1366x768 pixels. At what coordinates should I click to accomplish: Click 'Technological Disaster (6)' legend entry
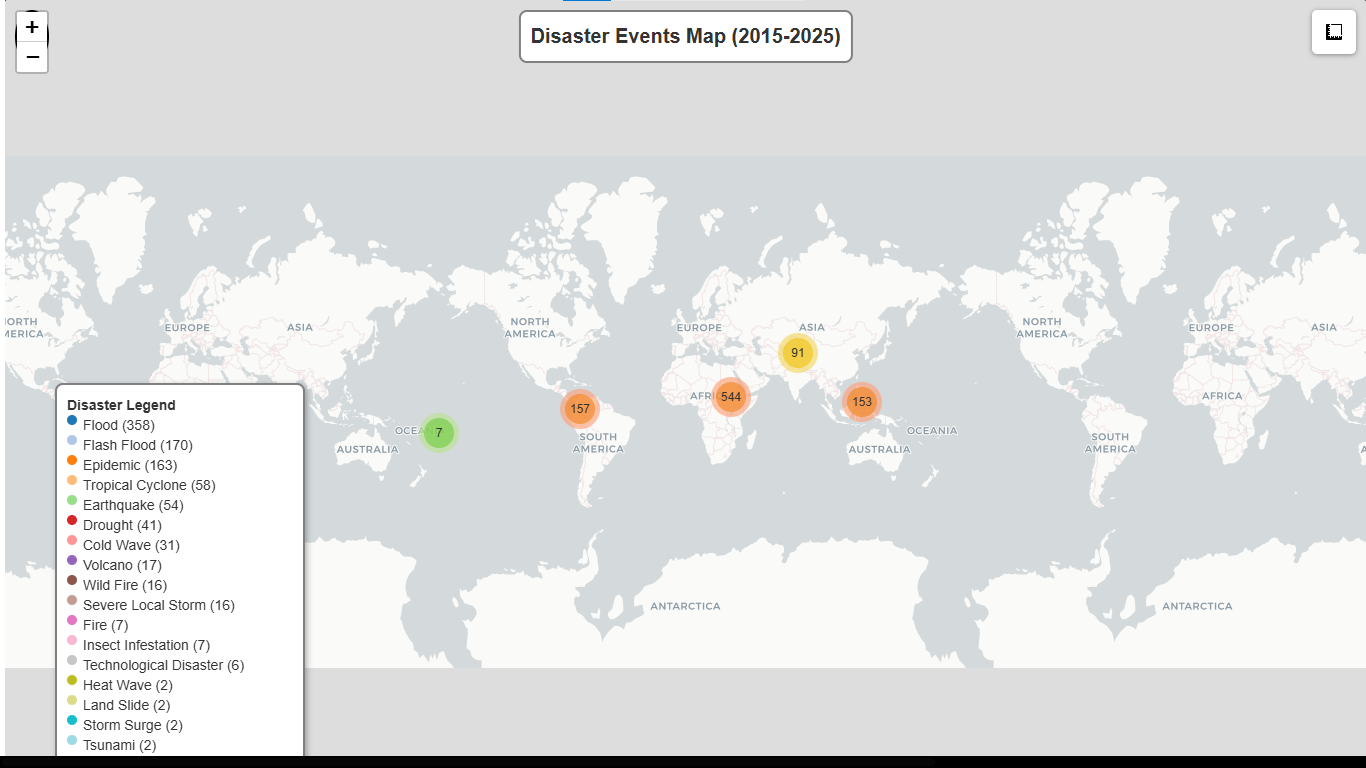pos(163,665)
